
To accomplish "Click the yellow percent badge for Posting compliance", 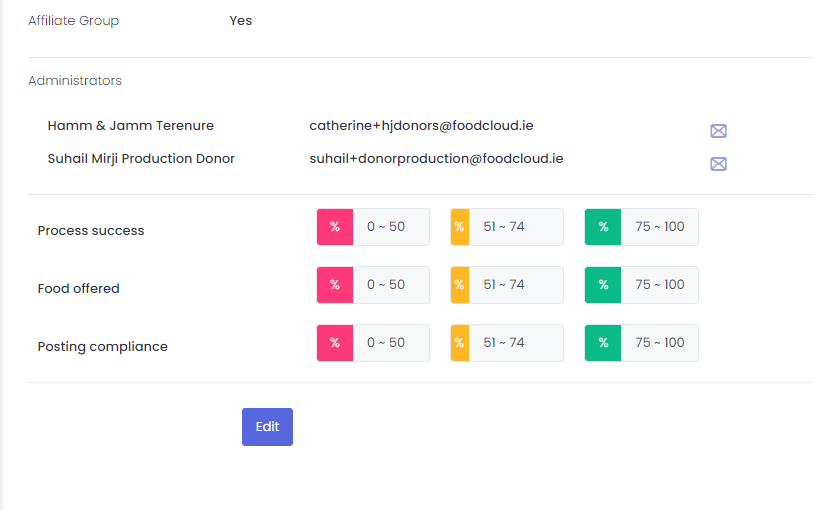I will (x=460, y=343).
